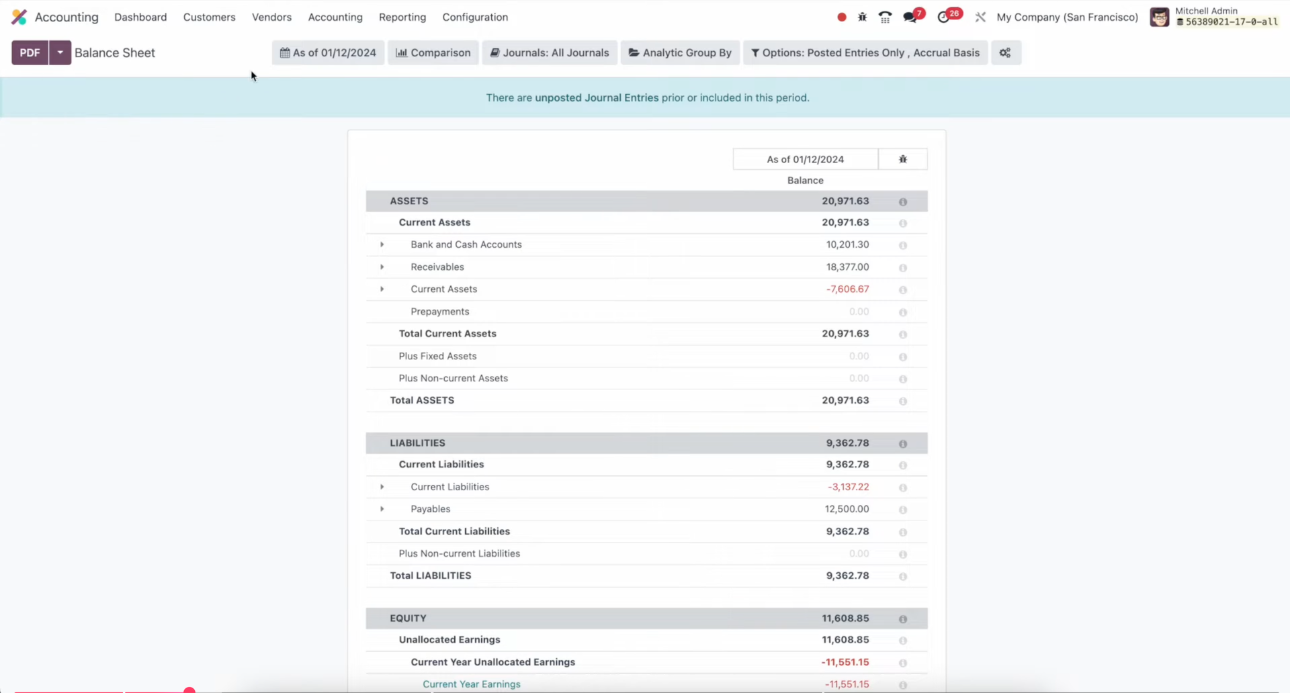
Task: Click the 12,500.00 Payables balance
Action: (x=847, y=509)
